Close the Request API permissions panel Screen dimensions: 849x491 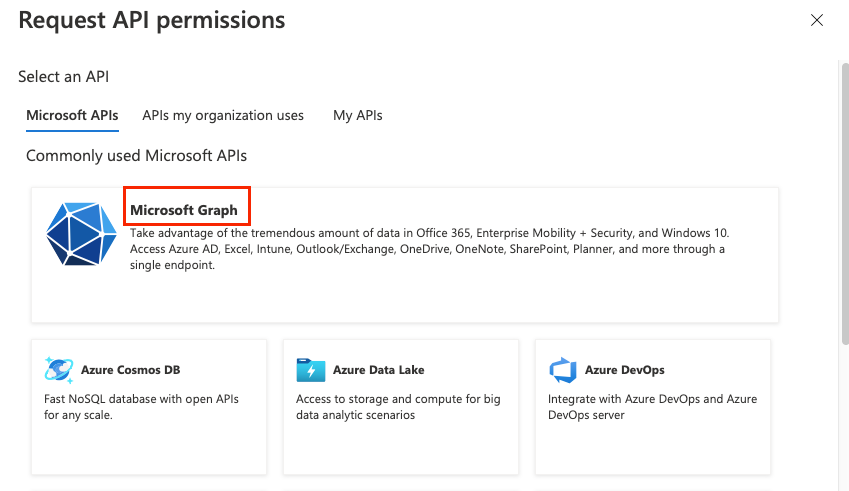[817, 20]
